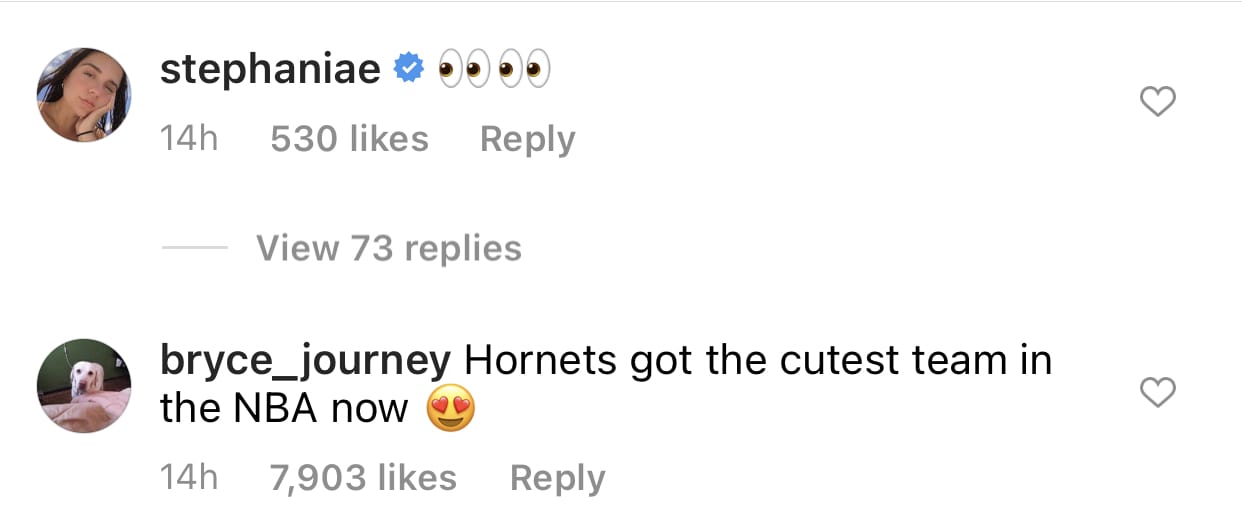Visit the stephaniae username link
Image resolution: width=1242 pixels, height=530 pixels.
coord(270,70)
